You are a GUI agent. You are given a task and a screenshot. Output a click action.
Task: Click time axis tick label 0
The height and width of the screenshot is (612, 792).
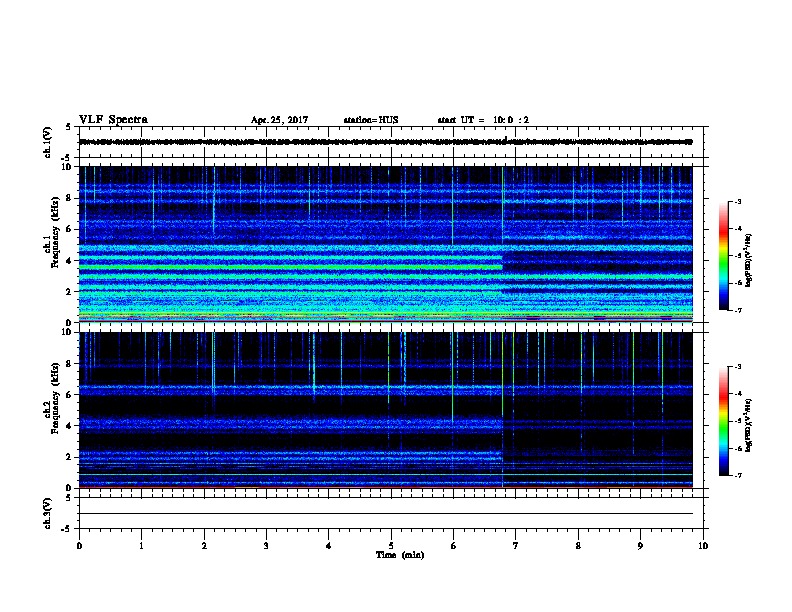(79, 546)
